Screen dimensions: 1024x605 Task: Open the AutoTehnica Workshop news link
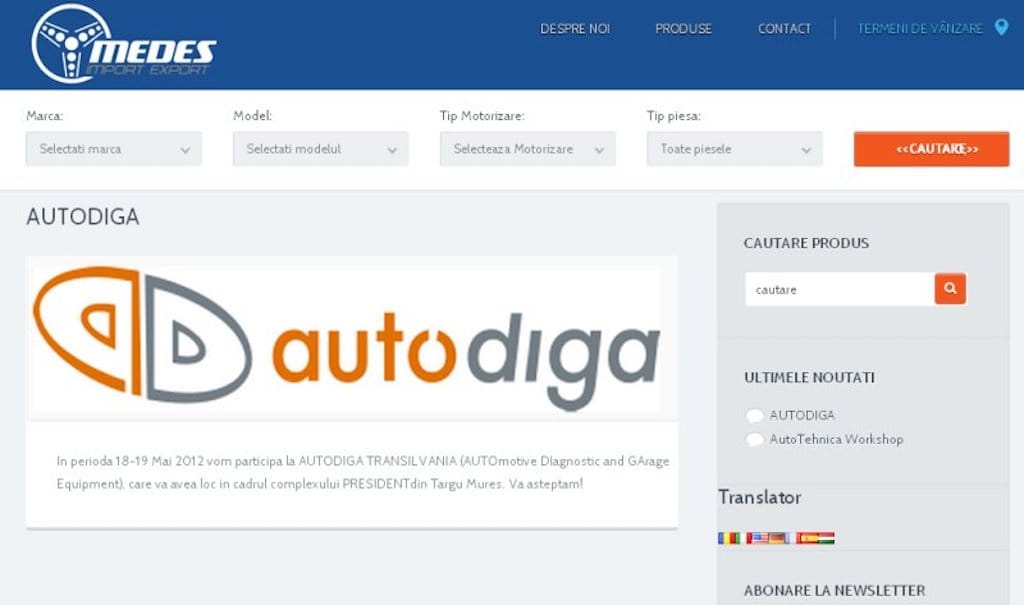click(837, 440)
